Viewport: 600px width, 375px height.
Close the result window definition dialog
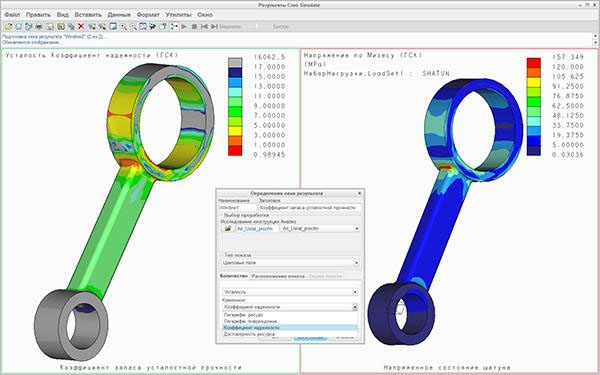359,193
